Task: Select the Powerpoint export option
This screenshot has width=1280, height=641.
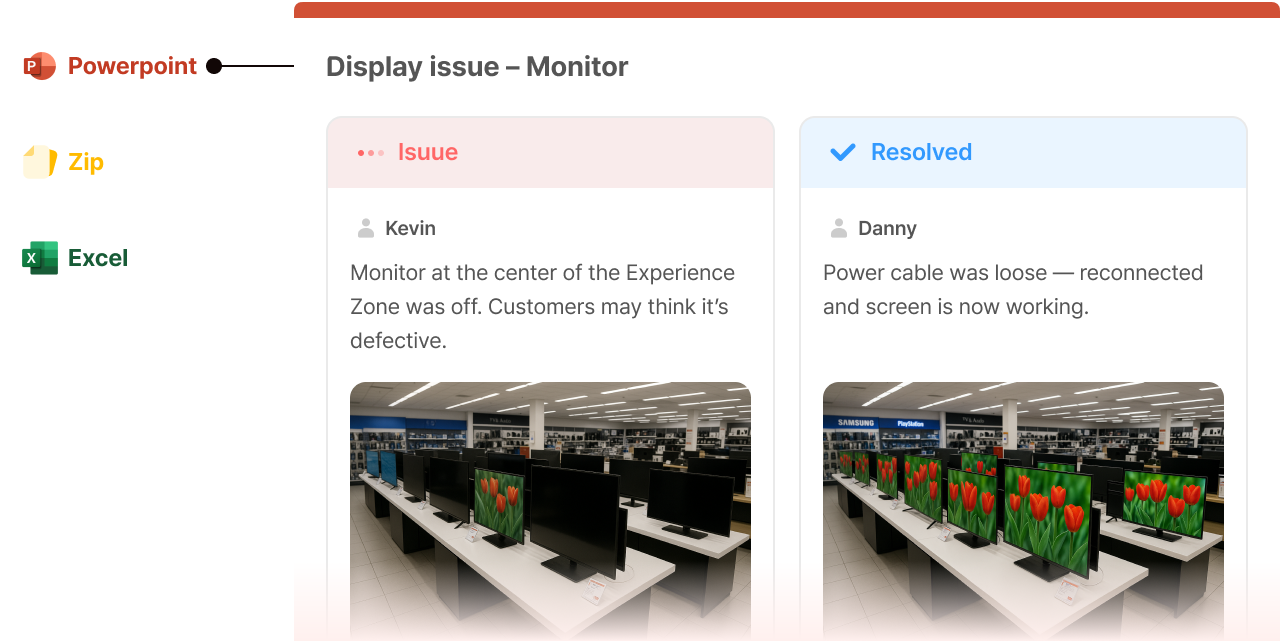Action: (110, 66)
